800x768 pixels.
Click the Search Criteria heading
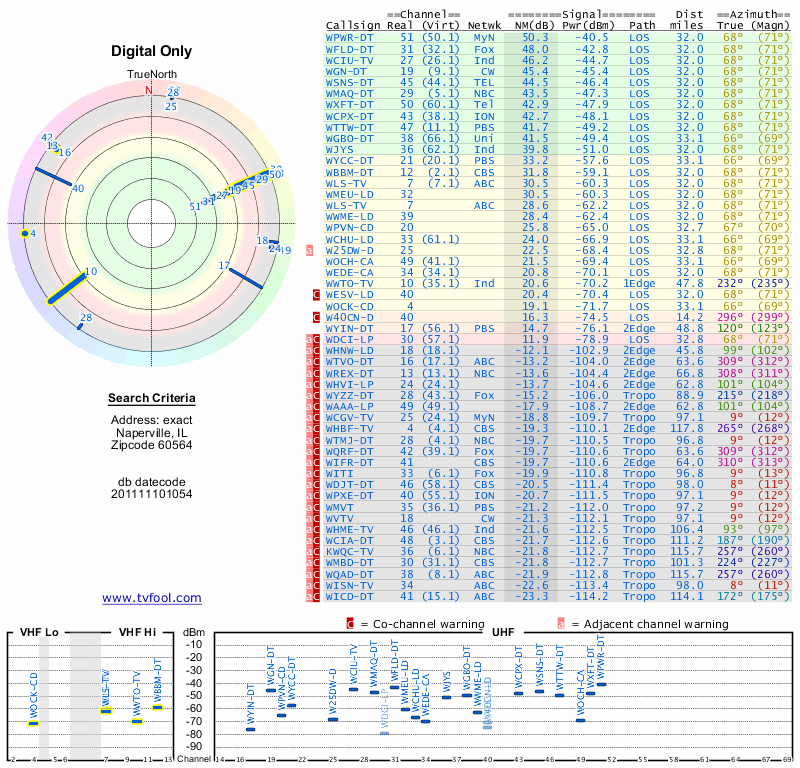click(152, 398)
